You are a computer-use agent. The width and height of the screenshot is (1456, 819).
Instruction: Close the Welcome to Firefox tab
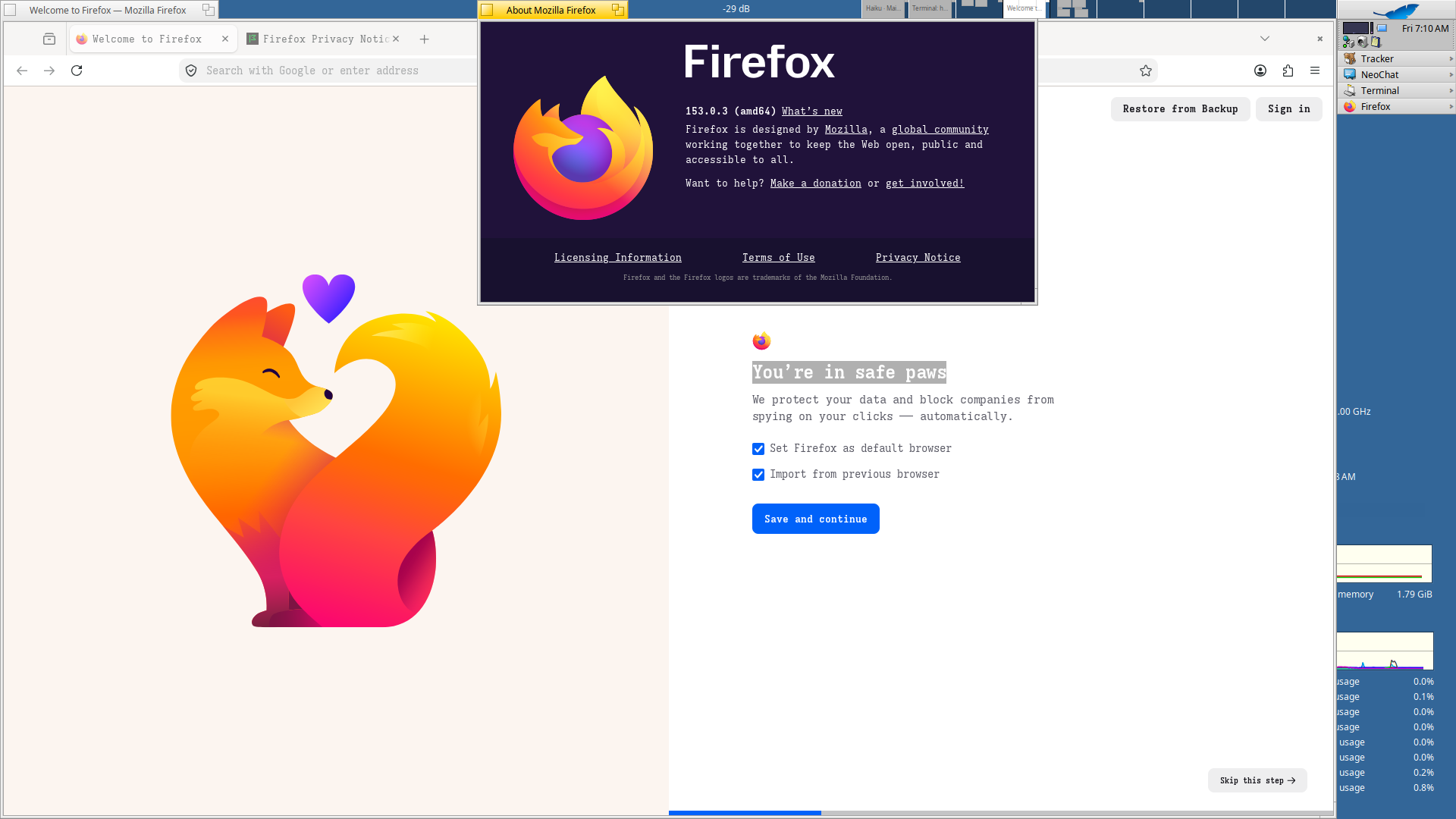pos(225,39)
